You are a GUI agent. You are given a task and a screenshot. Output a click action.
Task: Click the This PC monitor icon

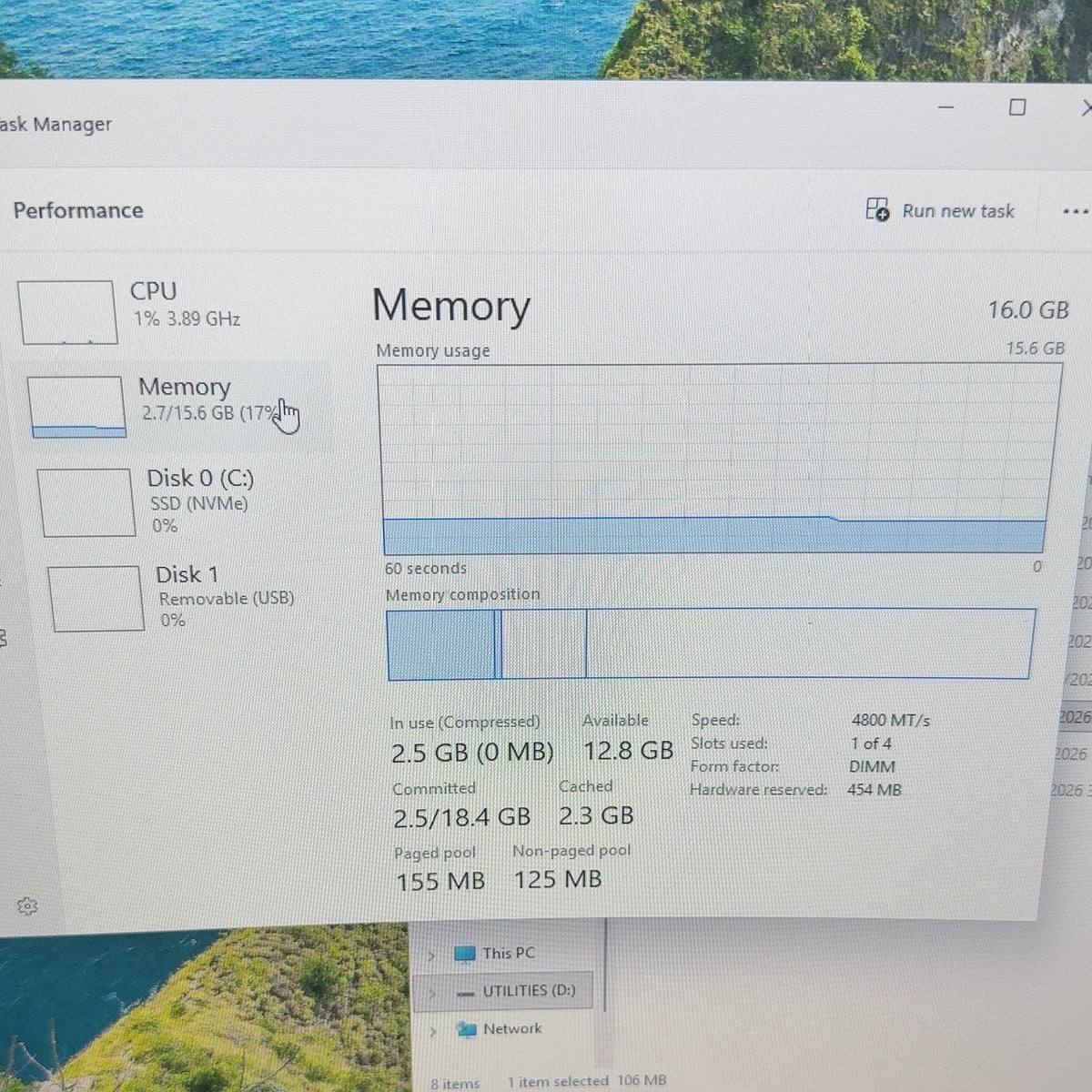tap(465, 954)
